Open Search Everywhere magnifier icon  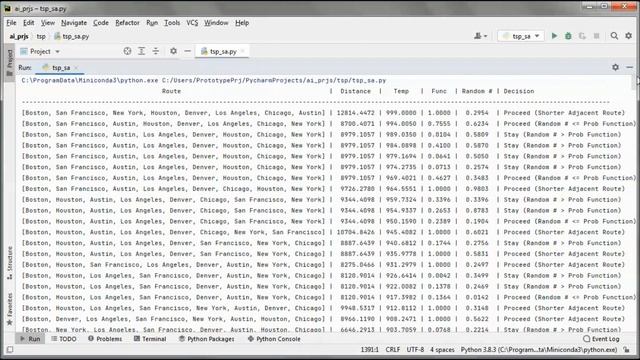click(614, 36)
